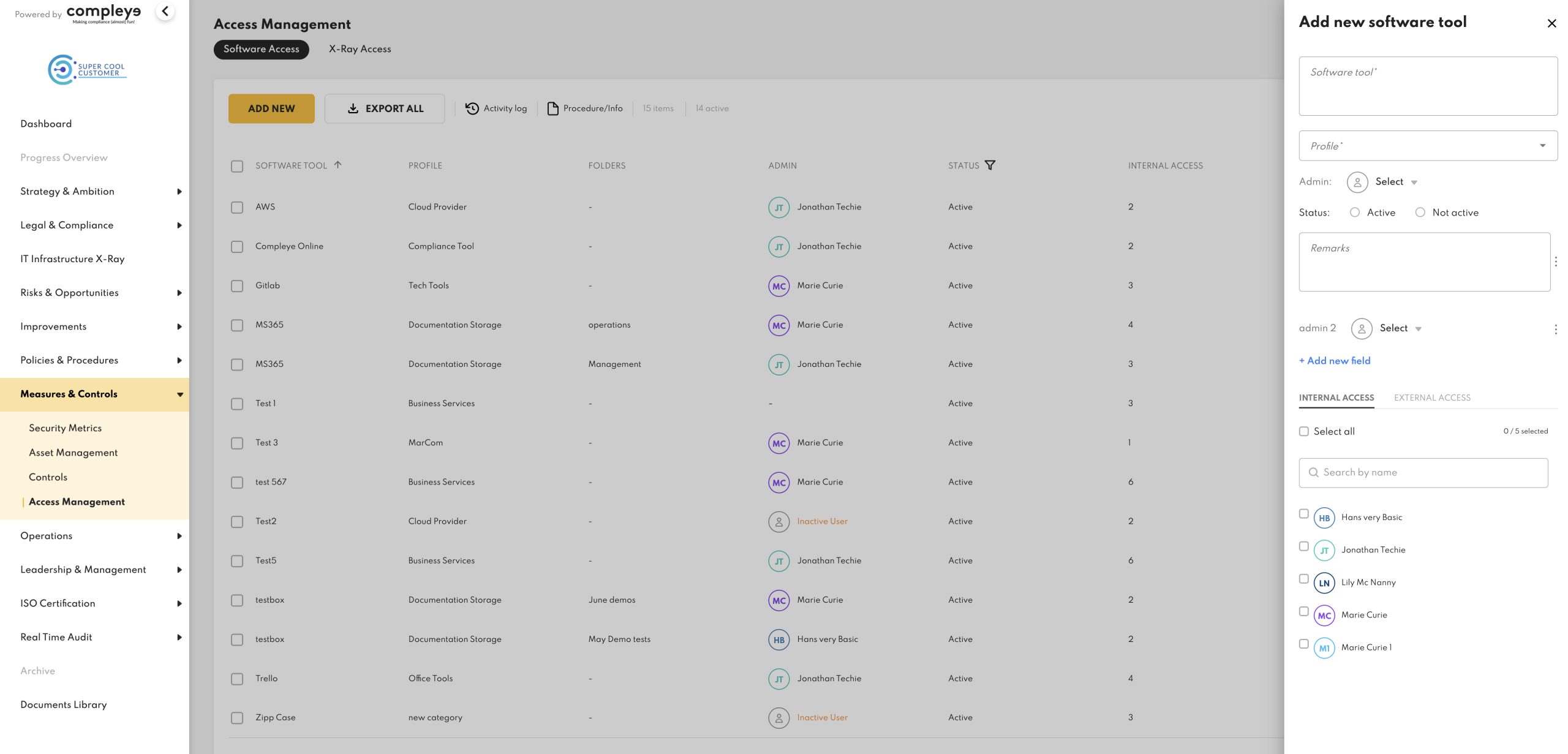Image resolution: width=1568 pixels, height=754 pixels.
Task: Open the three-dot menu beside Remarks
Action: (1556, 262)
